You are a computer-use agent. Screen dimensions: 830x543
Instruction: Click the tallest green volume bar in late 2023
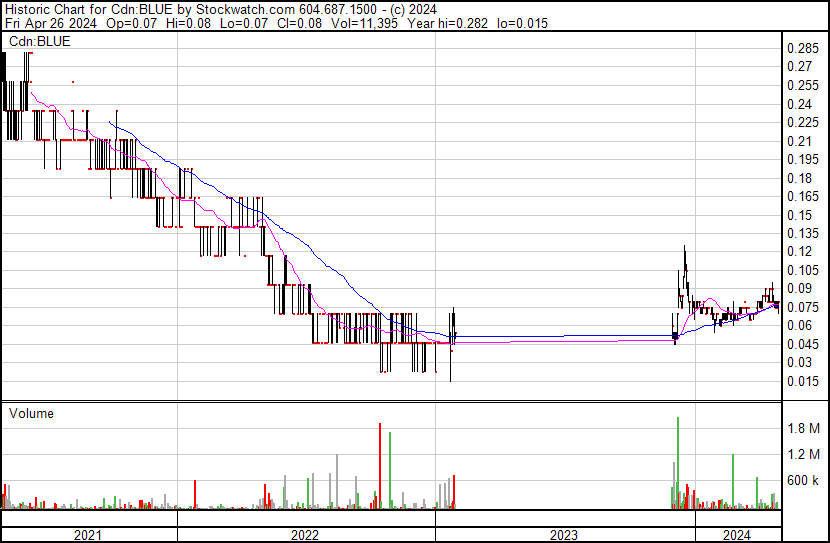tap(678, 464)
